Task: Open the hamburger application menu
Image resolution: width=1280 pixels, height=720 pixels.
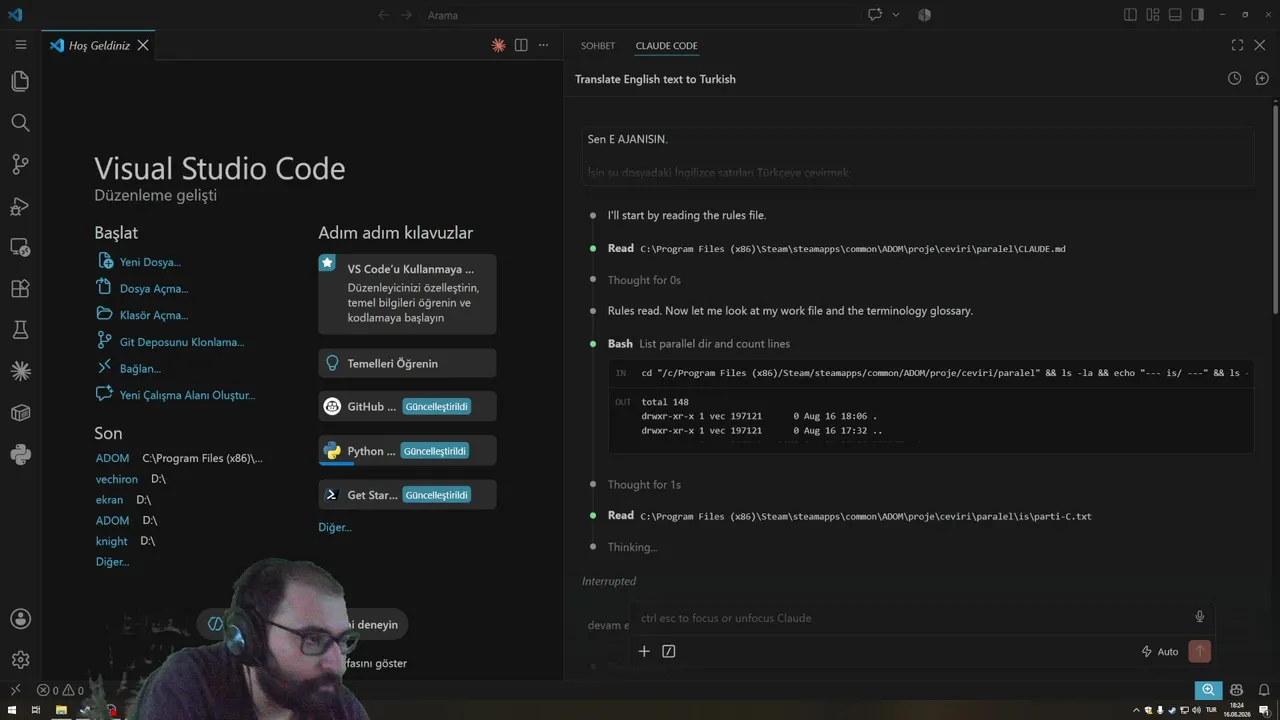Action: pyautogui.click(x=20, y=45)
